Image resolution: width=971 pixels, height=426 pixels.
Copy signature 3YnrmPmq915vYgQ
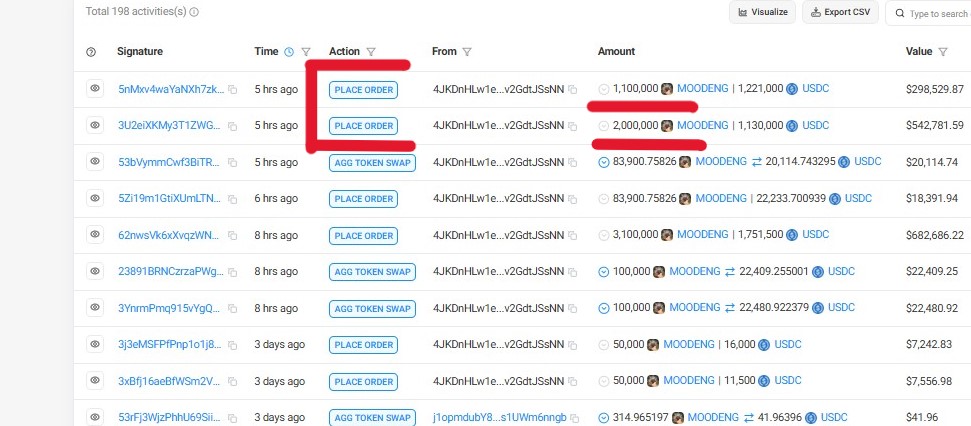[233, 308]
